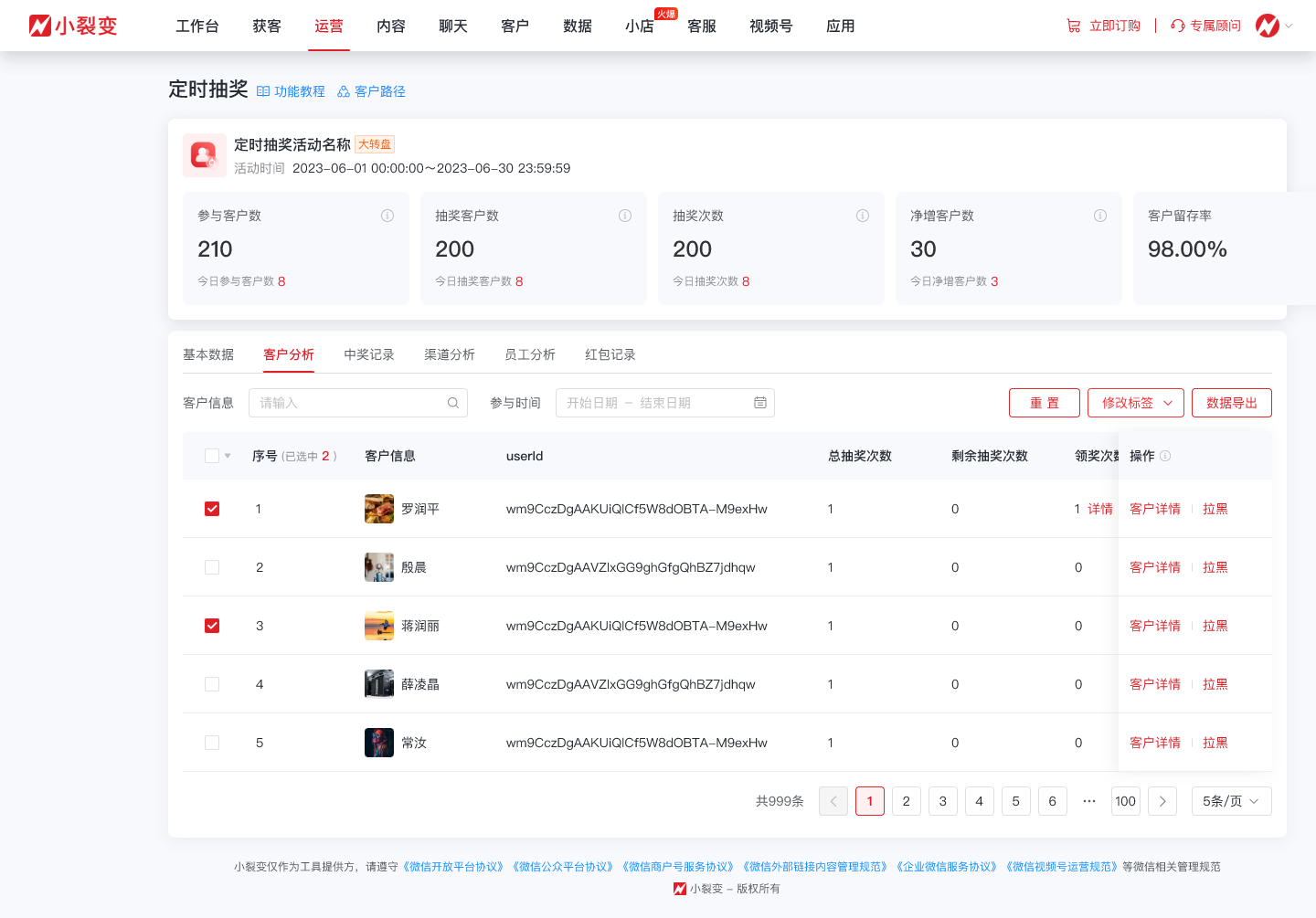Viewport: 1316px width, 918px height.
Task: Click 罗润平's avatar thumbnail
Action: pos(379,509)
